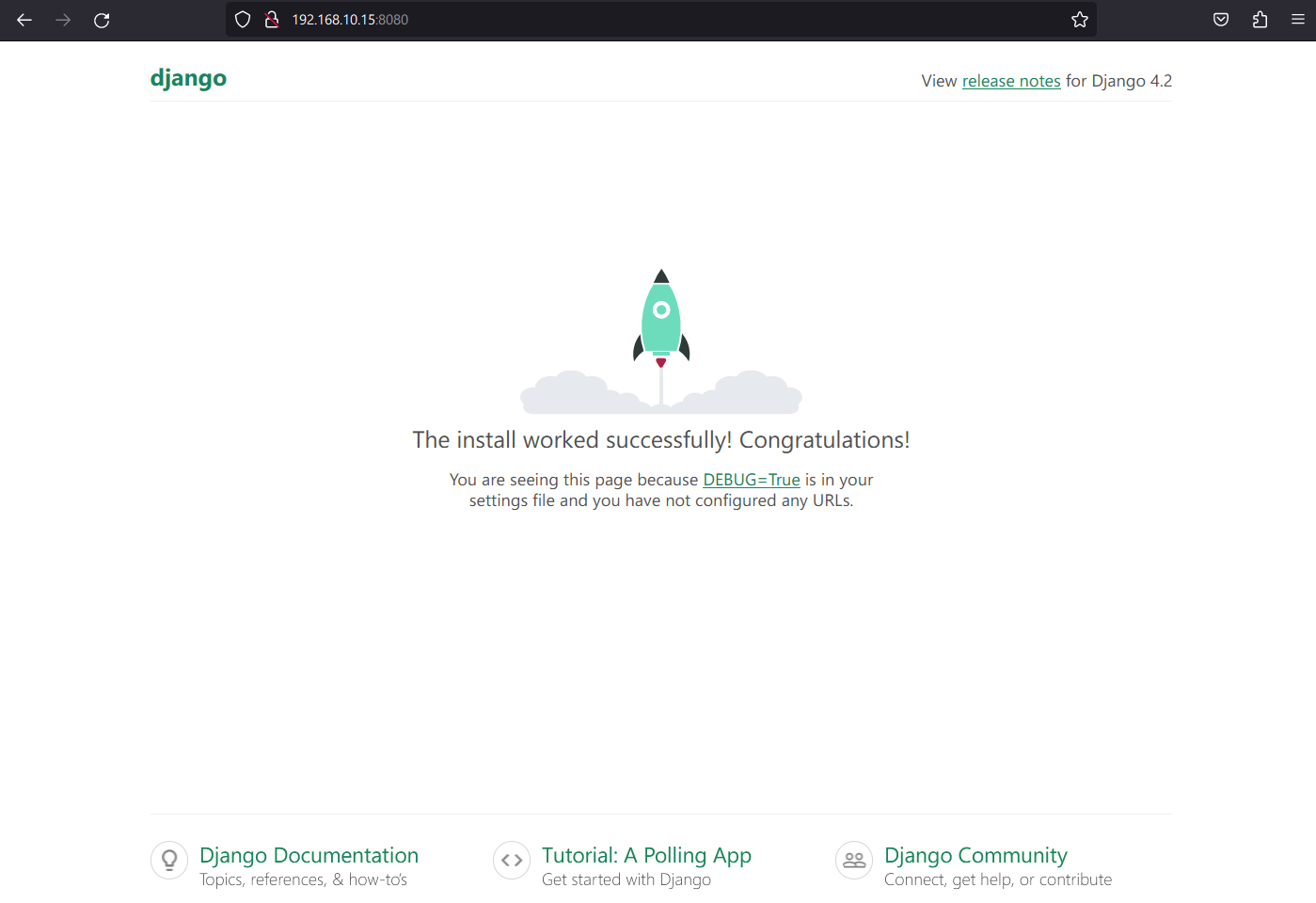Open the release notes link
Image resolution: width=1316 pixels, height=903 pixels.
(x=1011, y=81)
